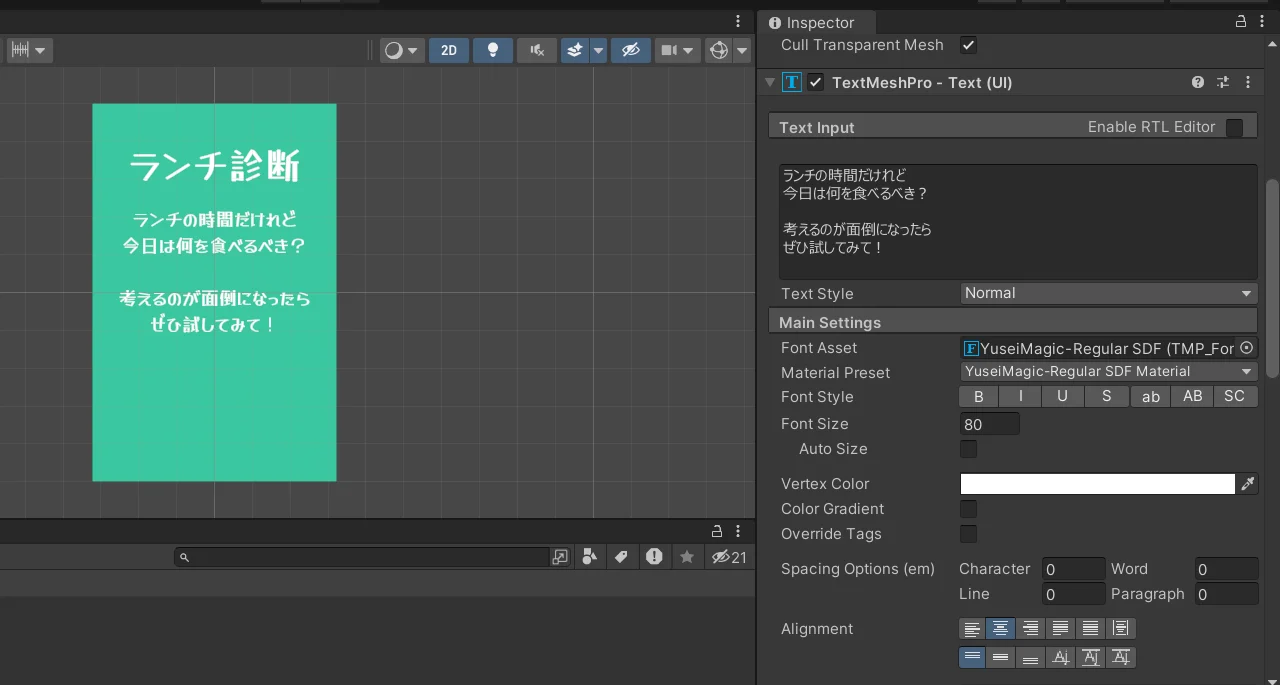This screenshot has width=1280, height=685.
Task: Search by Type filter in Project panel
Action: pyautogui.click(x=590, y=557)
